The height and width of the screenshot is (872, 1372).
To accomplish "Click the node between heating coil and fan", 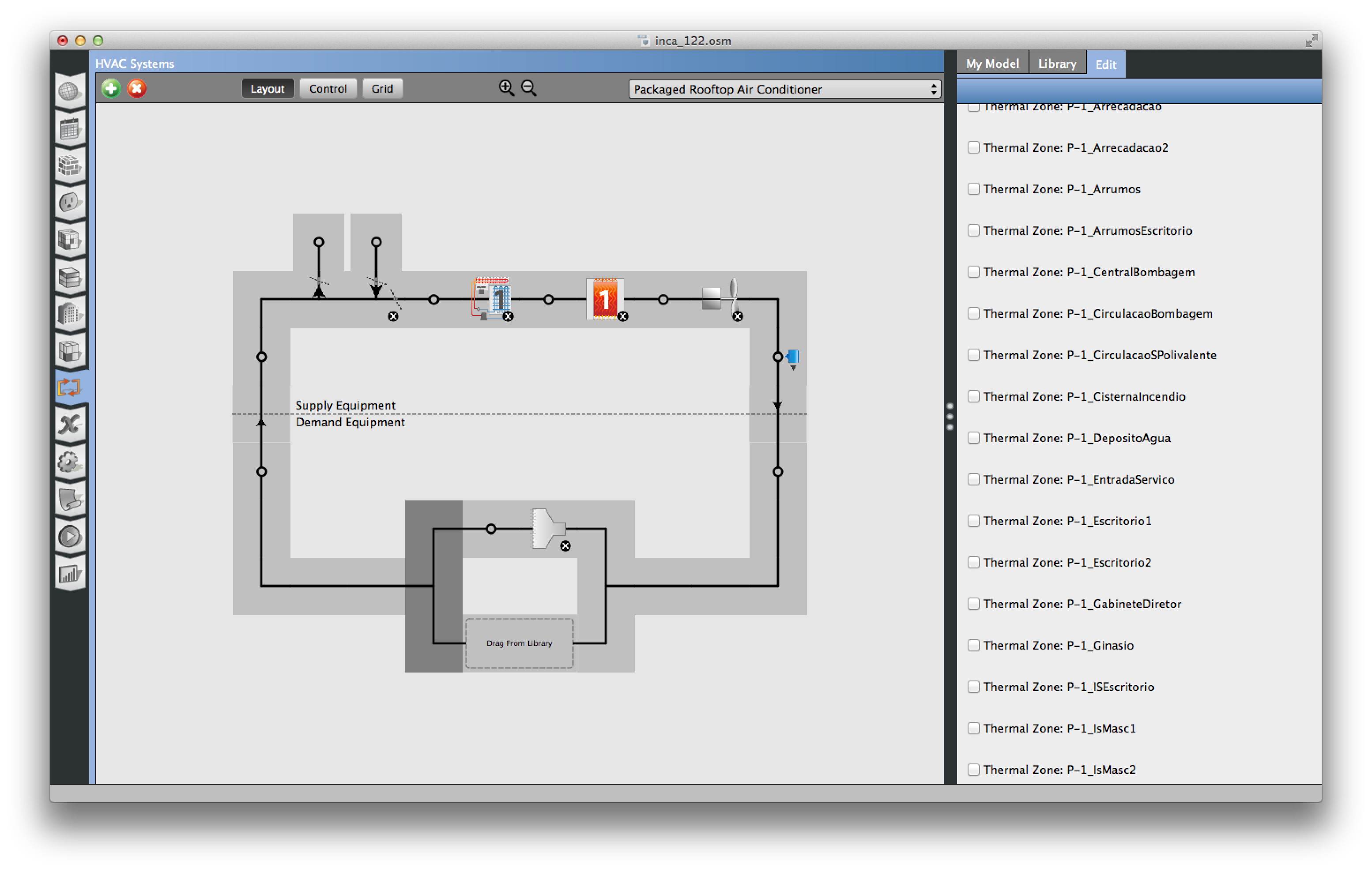I will pos(663,300).
